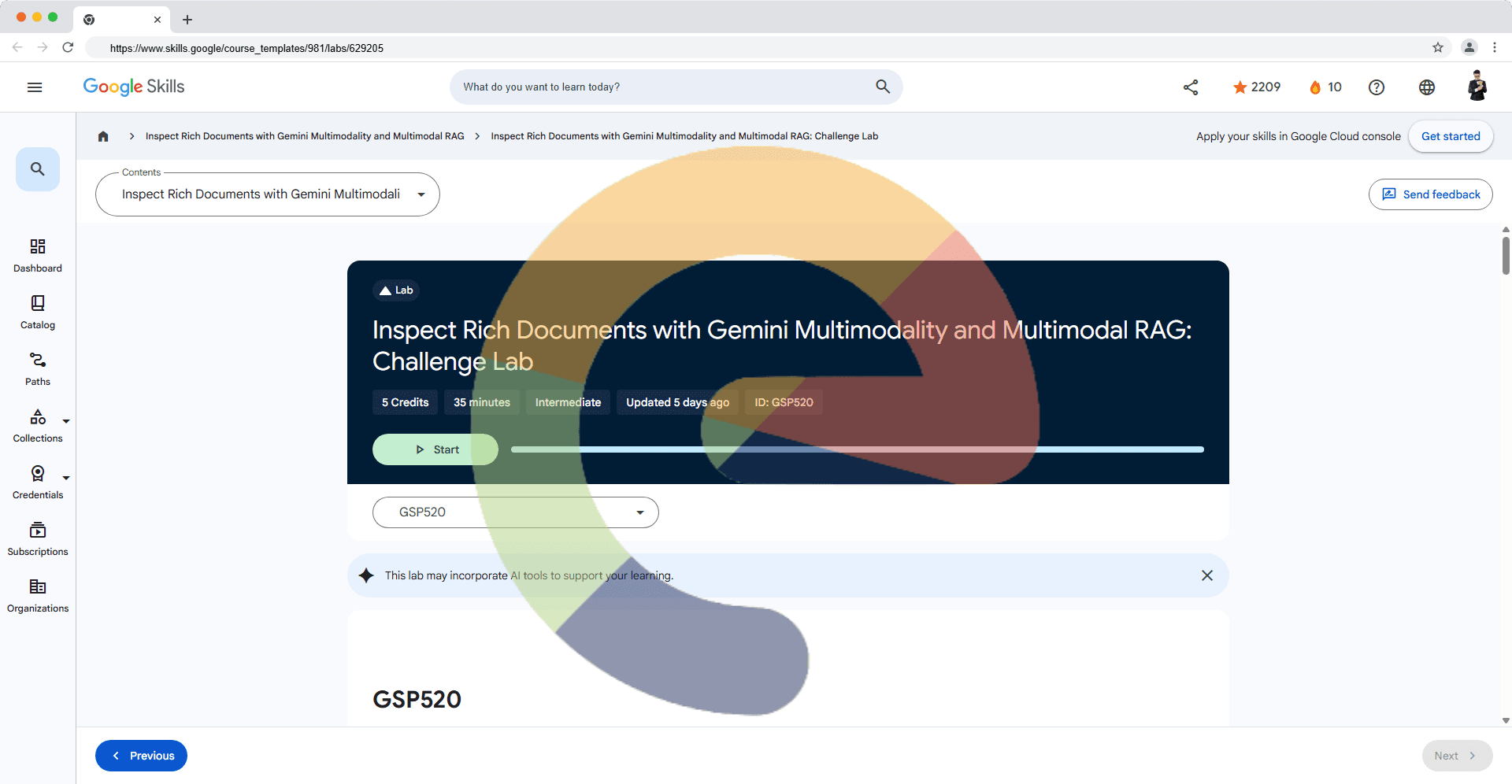Viewport: 1512px width, 784px height.
Task: Click the sidebar search button
Action: point(38,169)
